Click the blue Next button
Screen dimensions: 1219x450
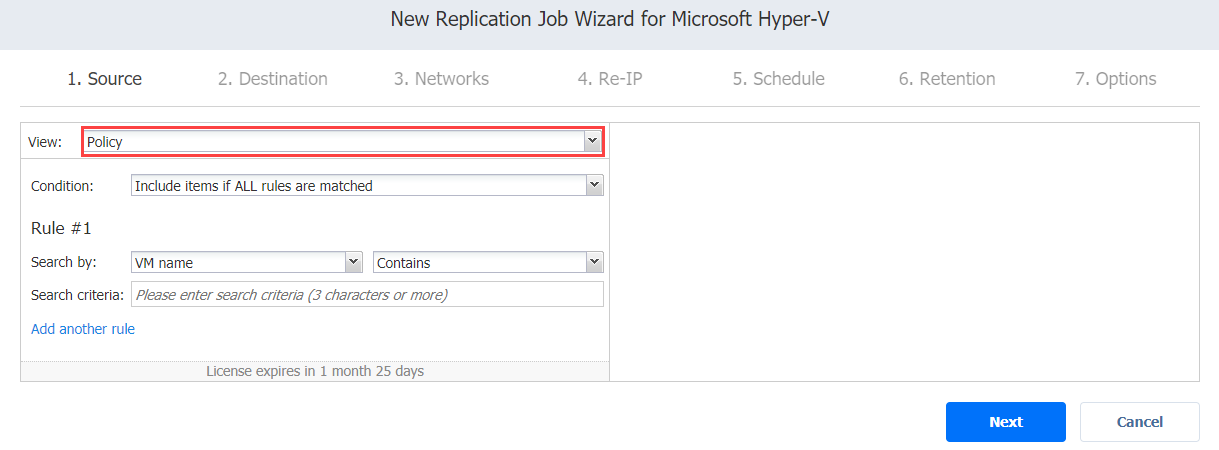pyautogui.click(x=1006, y=422)
